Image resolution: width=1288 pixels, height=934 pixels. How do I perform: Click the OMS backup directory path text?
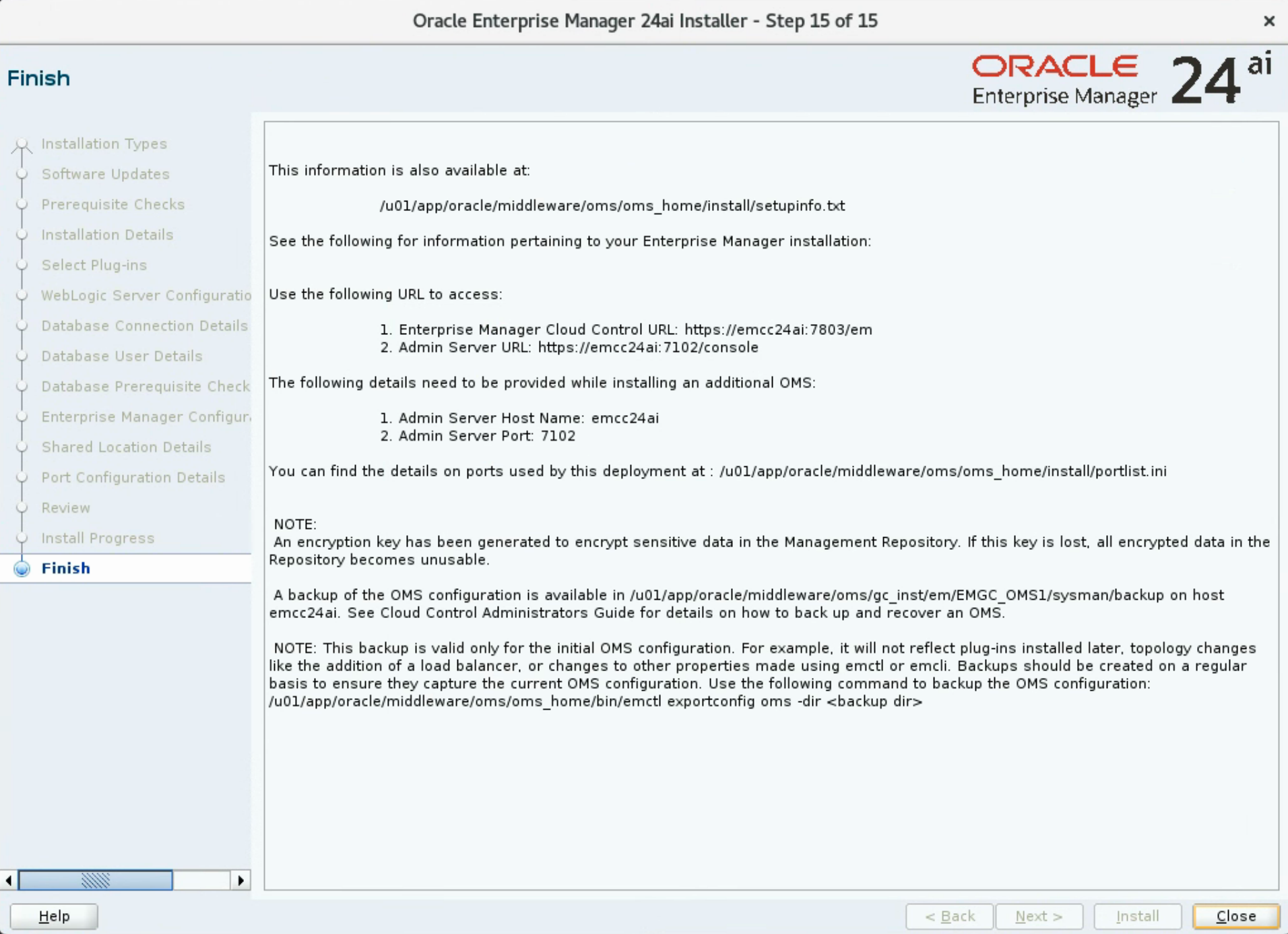(x=897, y=595)
